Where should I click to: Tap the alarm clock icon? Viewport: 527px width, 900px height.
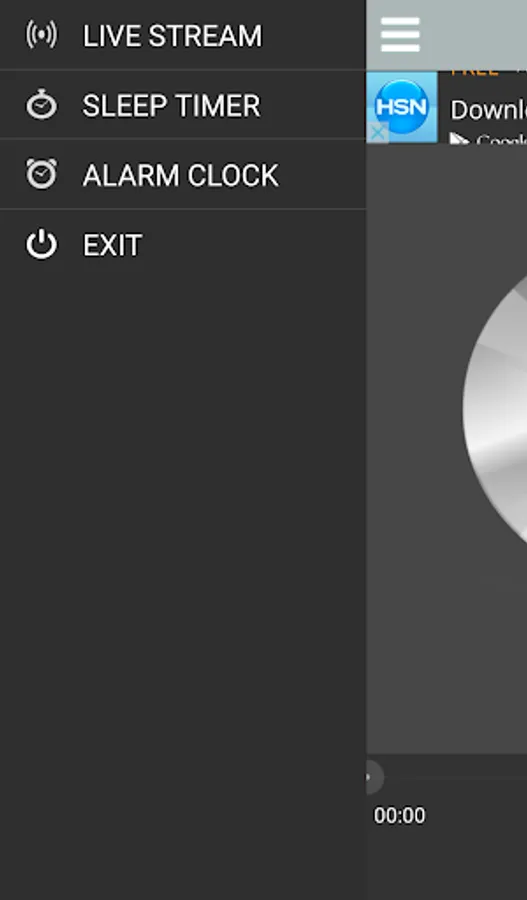pyautogui.click(x=41, y=174)
